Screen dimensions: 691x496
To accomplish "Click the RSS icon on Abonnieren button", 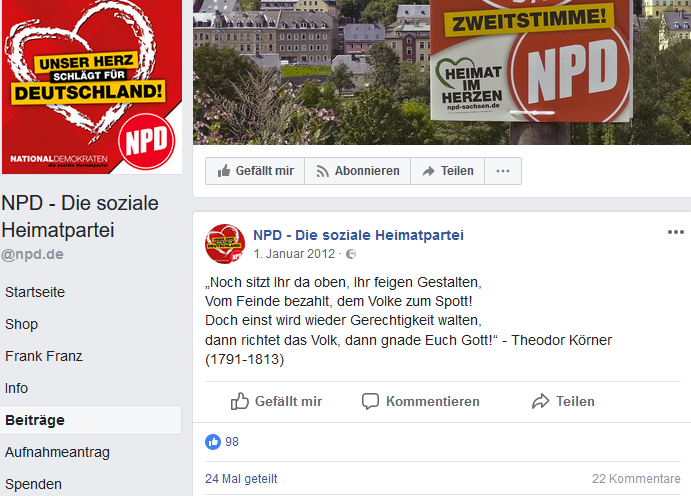I will [323, 171].
